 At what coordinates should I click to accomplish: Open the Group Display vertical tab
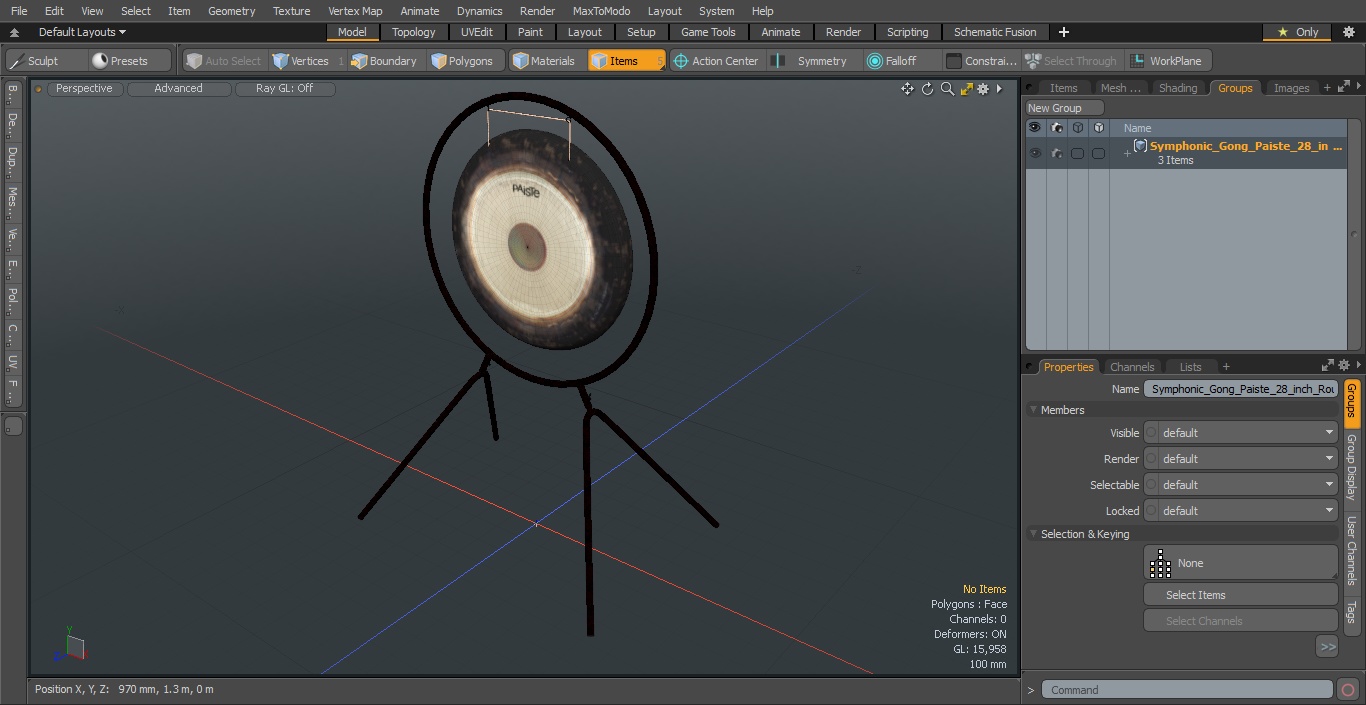[1351, 467]
